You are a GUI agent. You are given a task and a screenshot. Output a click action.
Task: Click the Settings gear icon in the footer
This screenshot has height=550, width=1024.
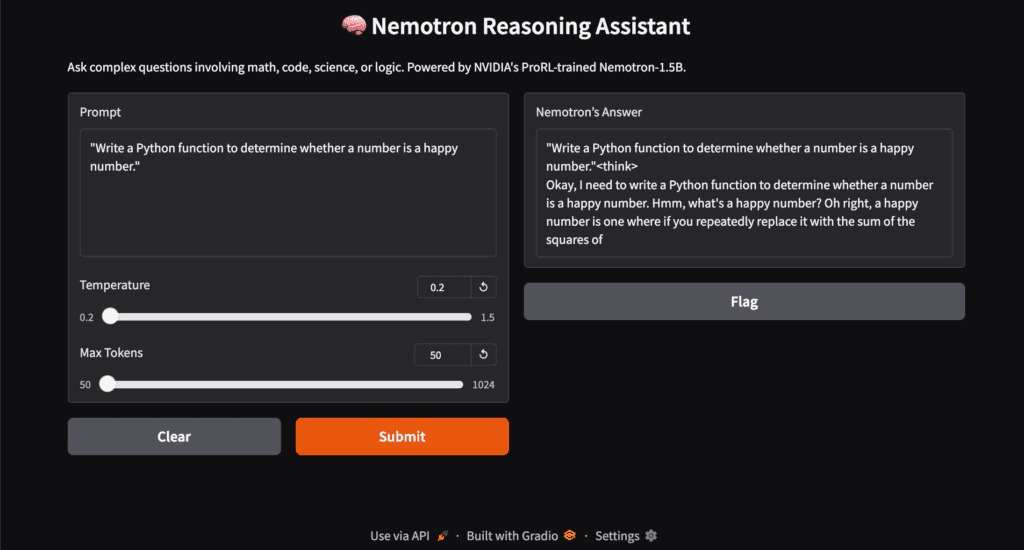click(x=650, y=536)
